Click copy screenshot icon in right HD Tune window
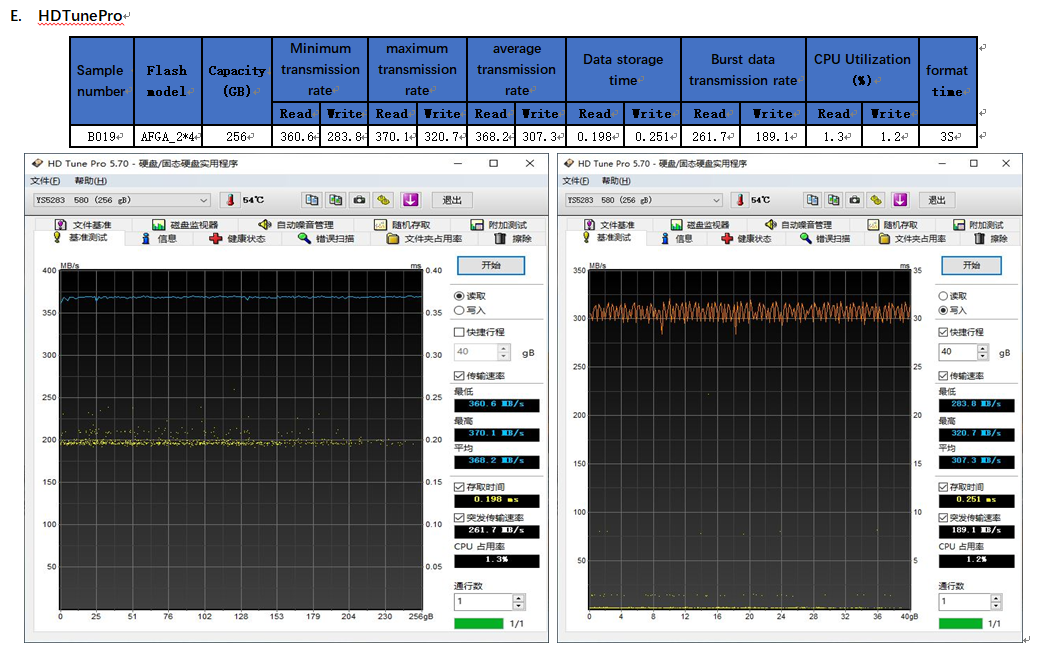Viewport: 1039px width, 656px height. click(834, 199)
